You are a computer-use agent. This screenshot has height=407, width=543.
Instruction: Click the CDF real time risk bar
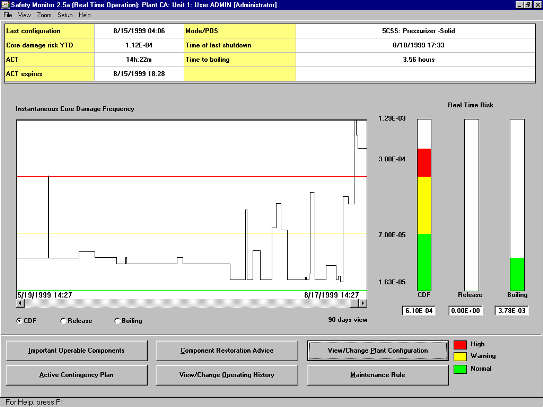coord(424,205)
